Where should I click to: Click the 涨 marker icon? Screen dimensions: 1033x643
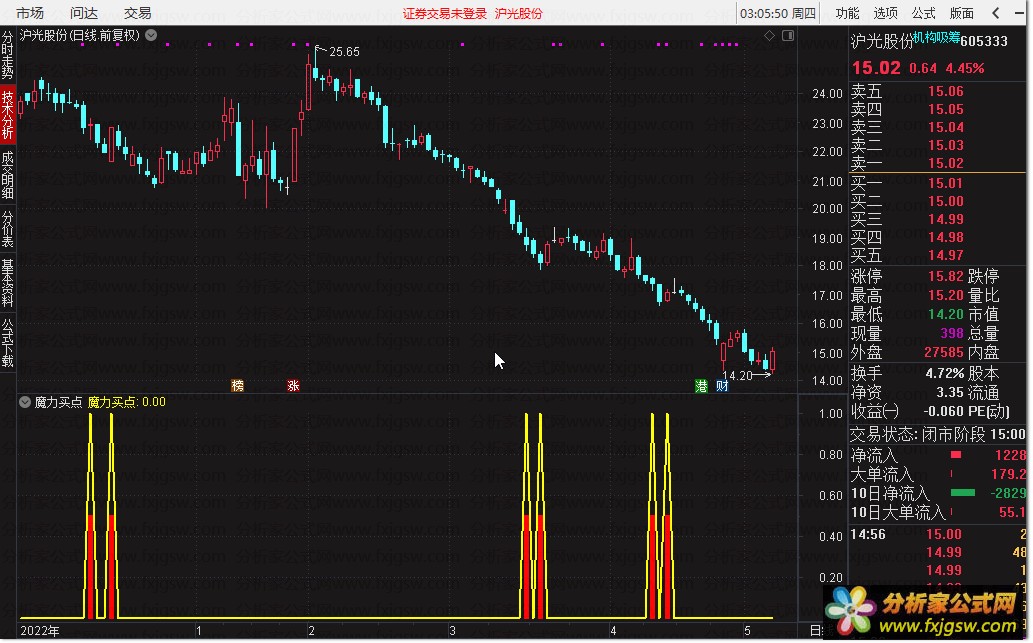293,385
